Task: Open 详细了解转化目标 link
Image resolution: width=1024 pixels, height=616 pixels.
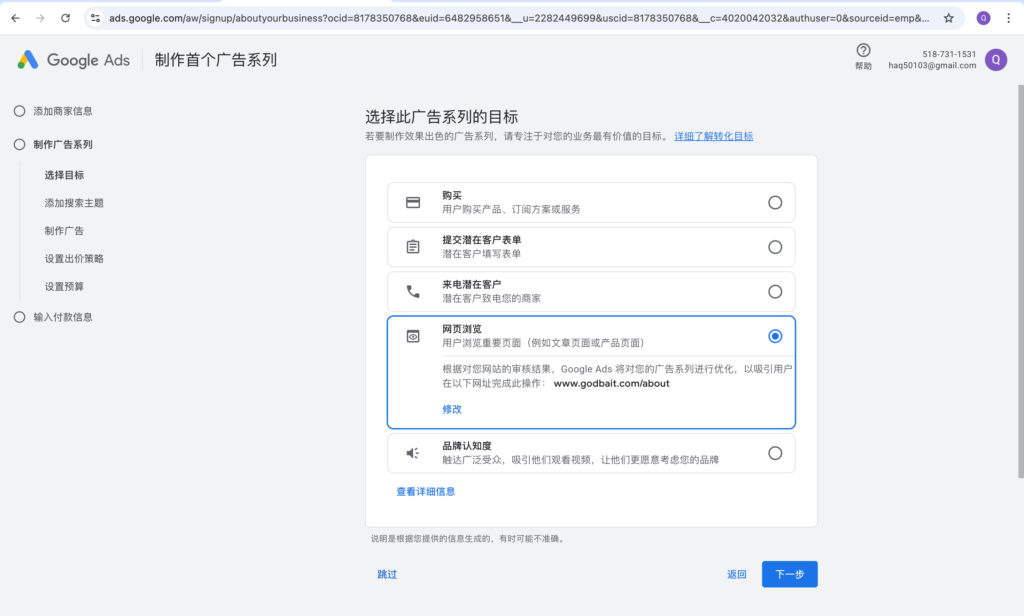Action: [713, 136]
